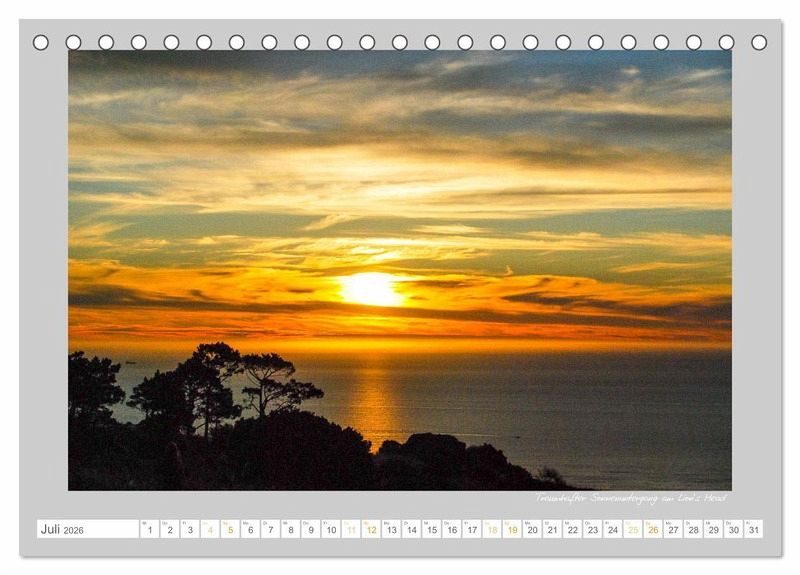Pick Sunday 12 in the date strip

coord(371,529)
